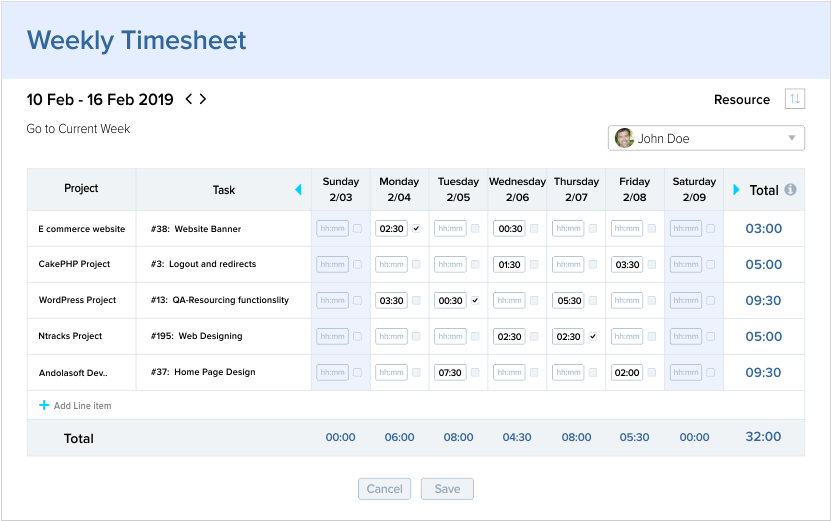The image size is (831, 521).
Task: Click the resource dropdown arrow
Action: click(792, 138)
